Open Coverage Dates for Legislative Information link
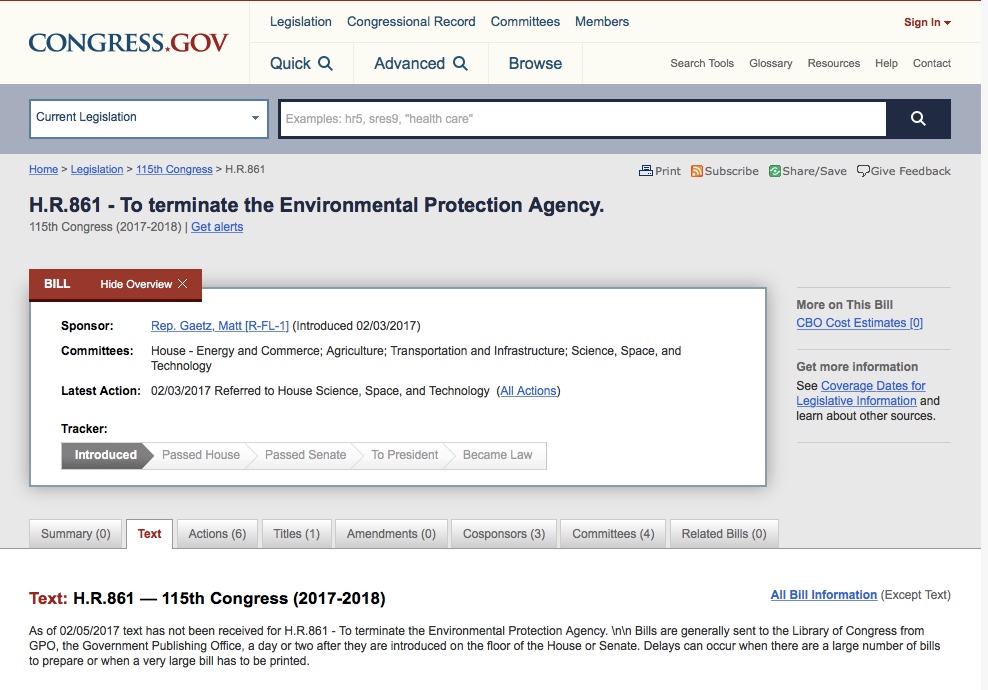The image size is (988, 690). 861,393
